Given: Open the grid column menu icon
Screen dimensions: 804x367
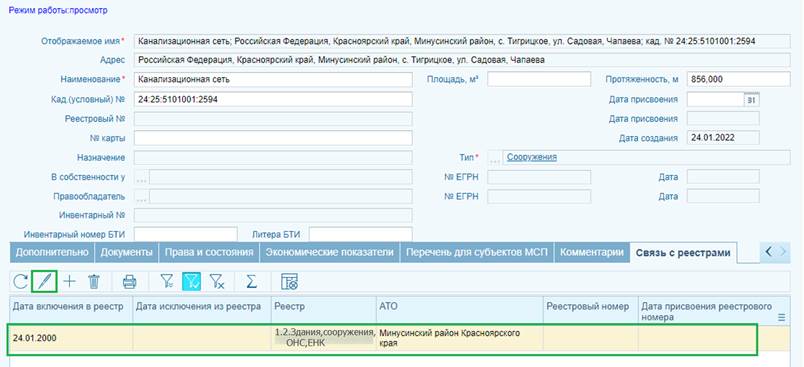Looking at the screenshot, I should pos(781,318).
